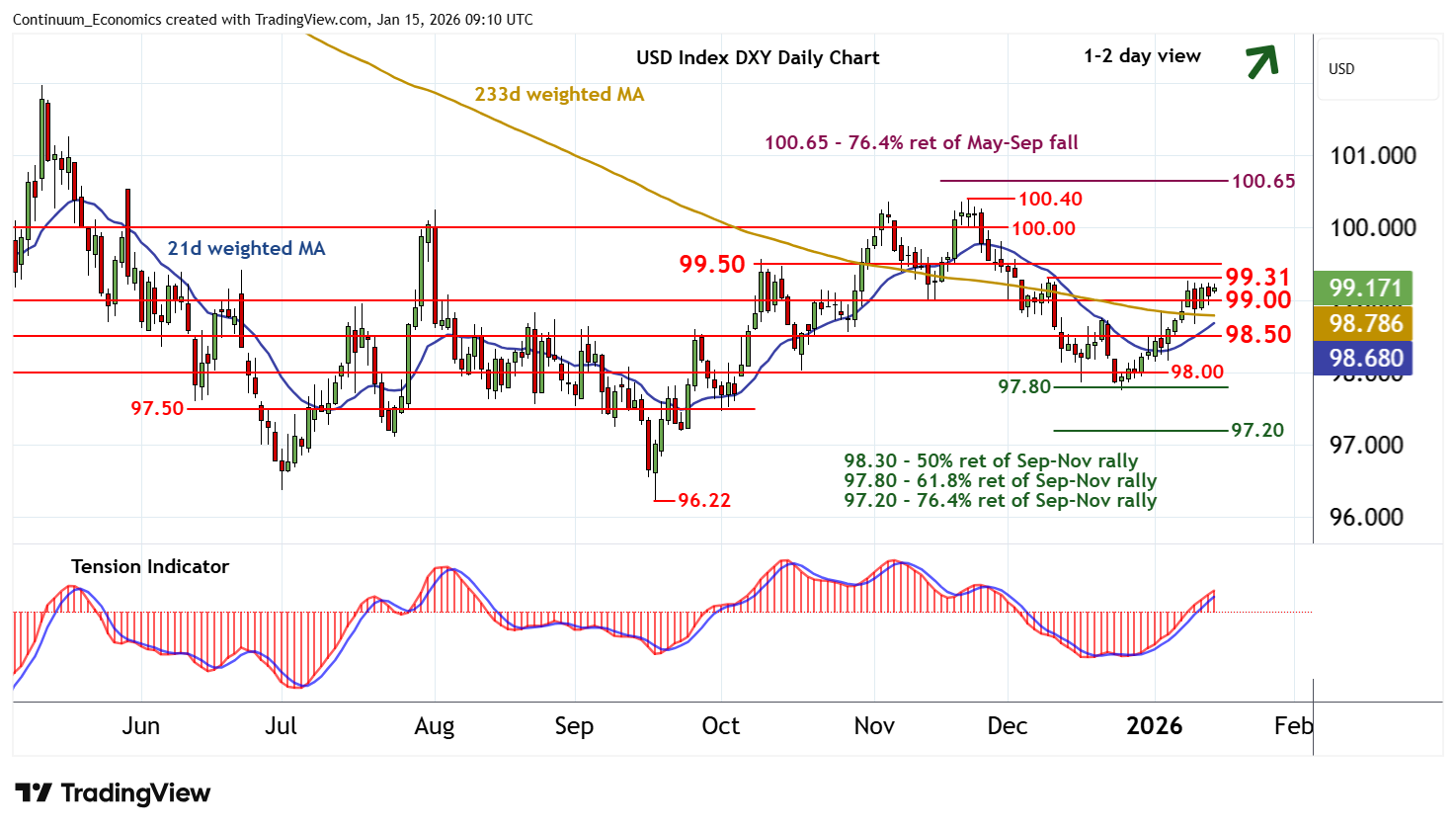1456x830 pixels.
Task: Click 101.000 on the price axis
Action: [x=1372, y=155]
